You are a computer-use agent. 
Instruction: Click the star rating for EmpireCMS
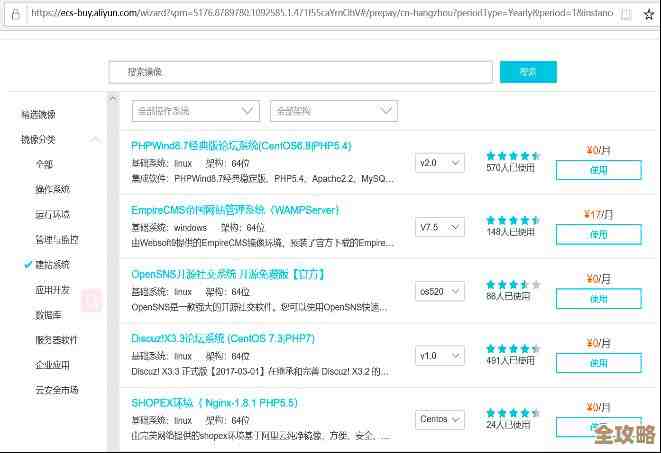[512, 220]
